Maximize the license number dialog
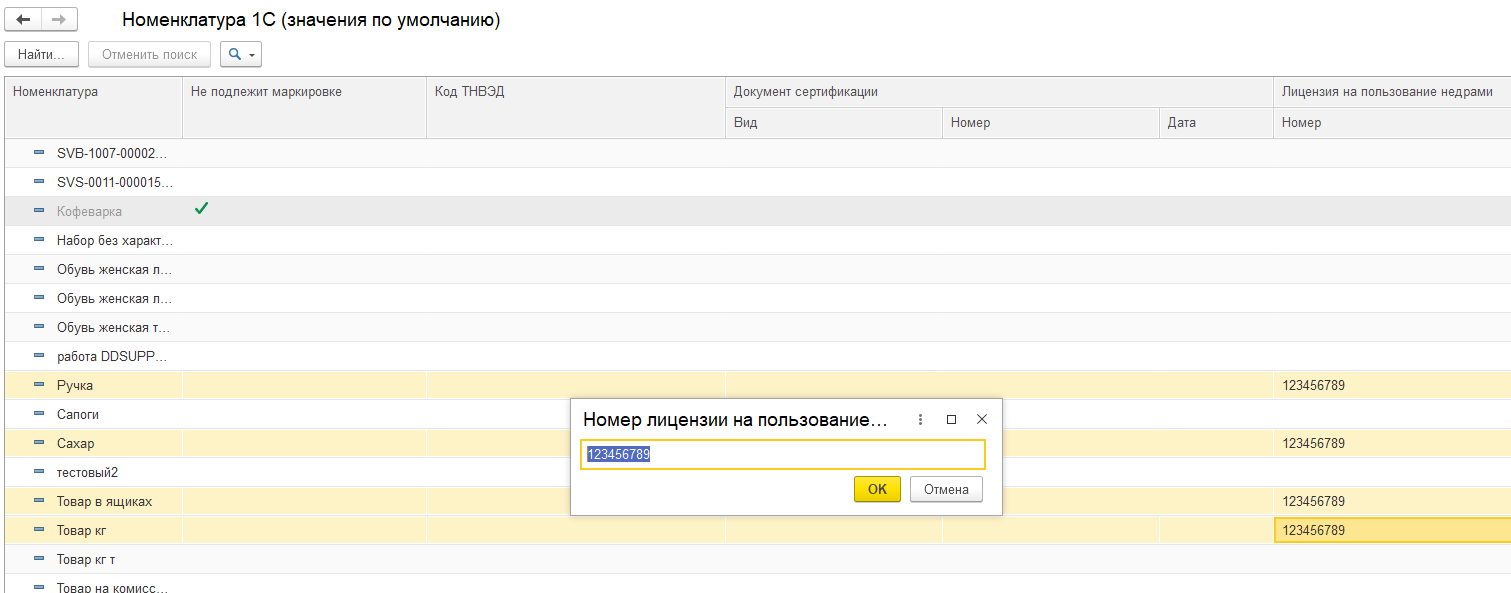This screenshot has height=593, width=1511. [x=951, y=420]
